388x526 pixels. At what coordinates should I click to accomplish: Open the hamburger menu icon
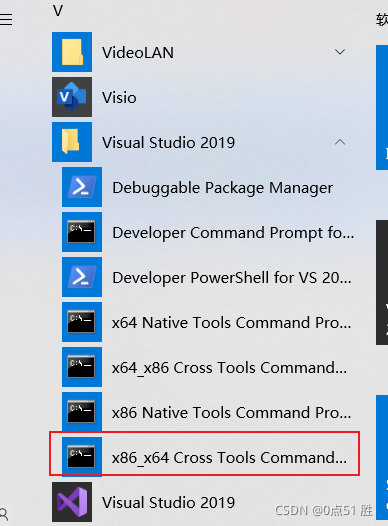6,19
